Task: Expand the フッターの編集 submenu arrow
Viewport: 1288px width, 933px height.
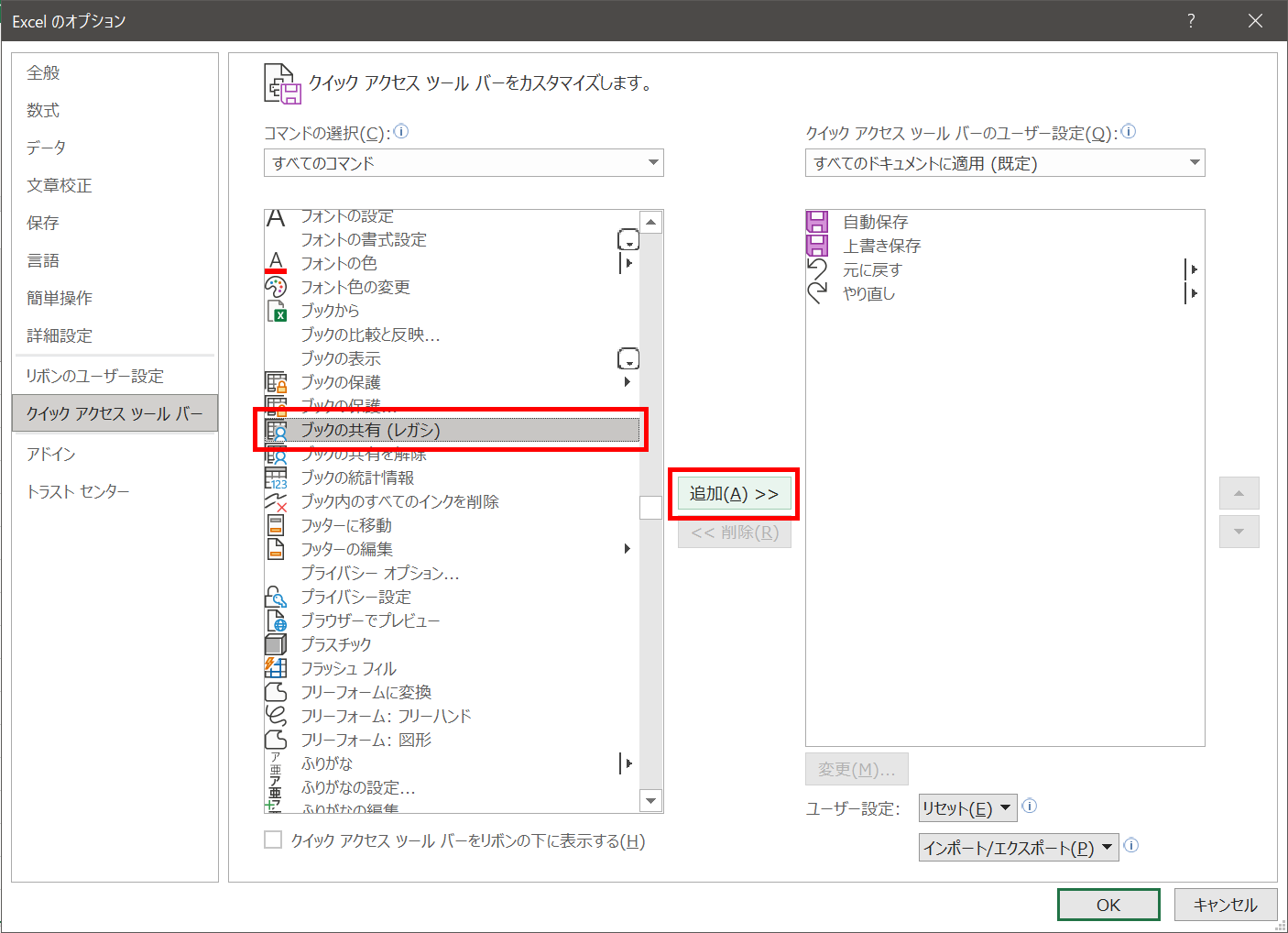Action: pos(628,549)
